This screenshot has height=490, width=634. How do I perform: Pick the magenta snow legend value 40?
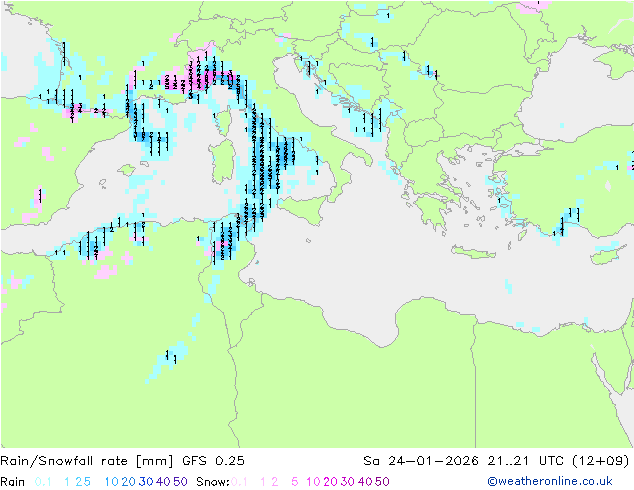365,482
